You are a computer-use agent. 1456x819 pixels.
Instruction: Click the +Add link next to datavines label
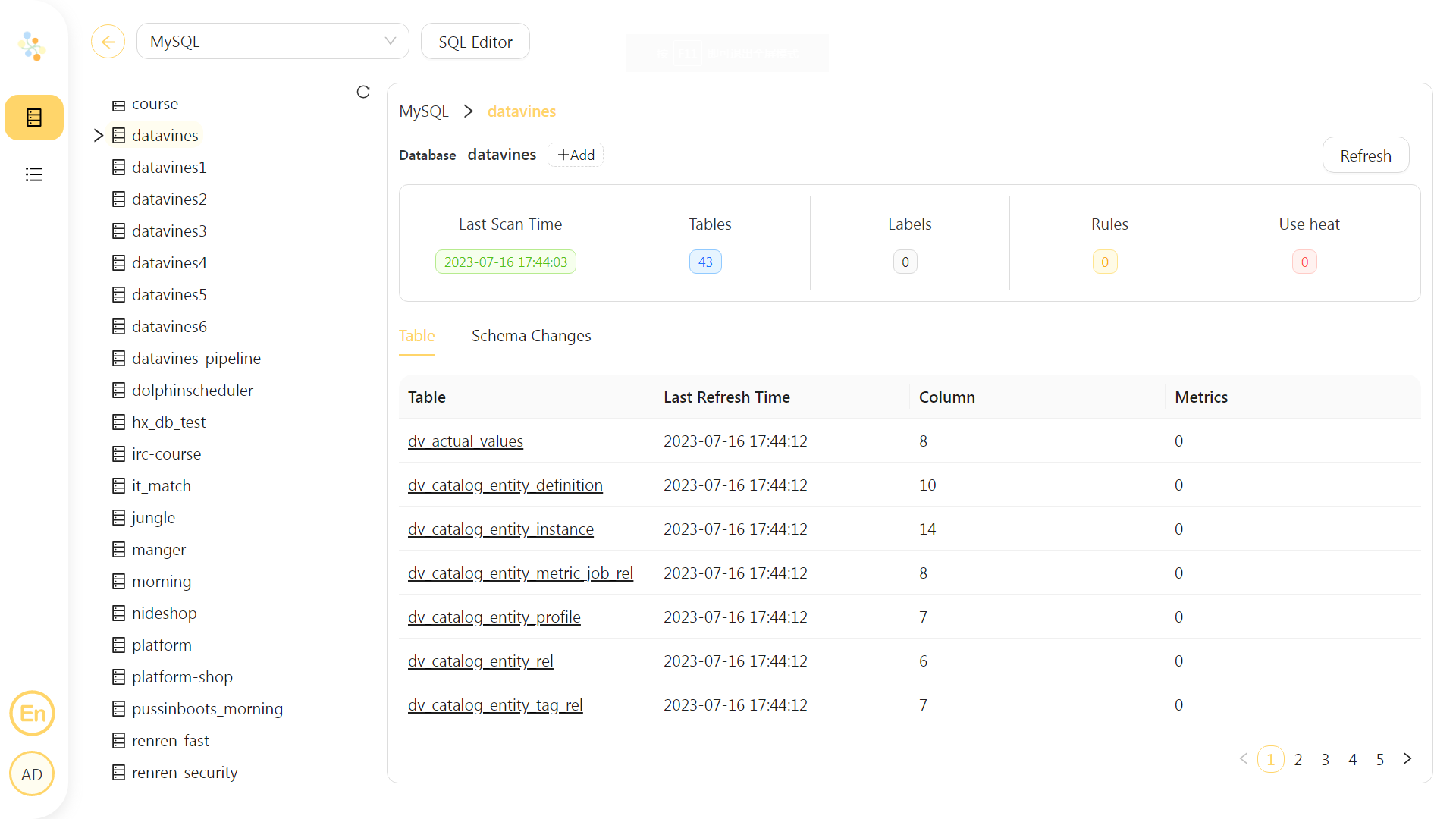coord(576,155)
